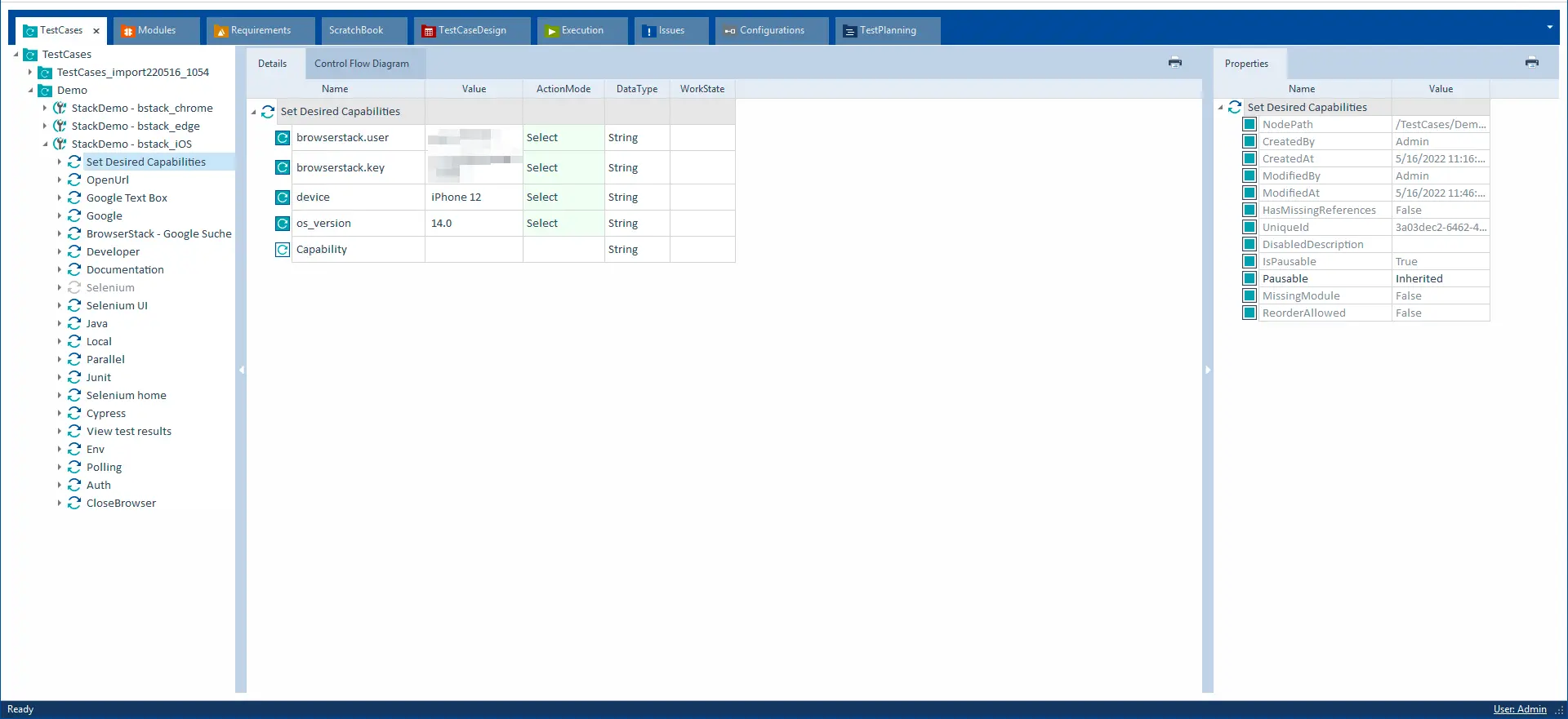Switch to the Control Flow Diagram tab
This screenshot has height=719, width=1568.
tap(361, 64)
